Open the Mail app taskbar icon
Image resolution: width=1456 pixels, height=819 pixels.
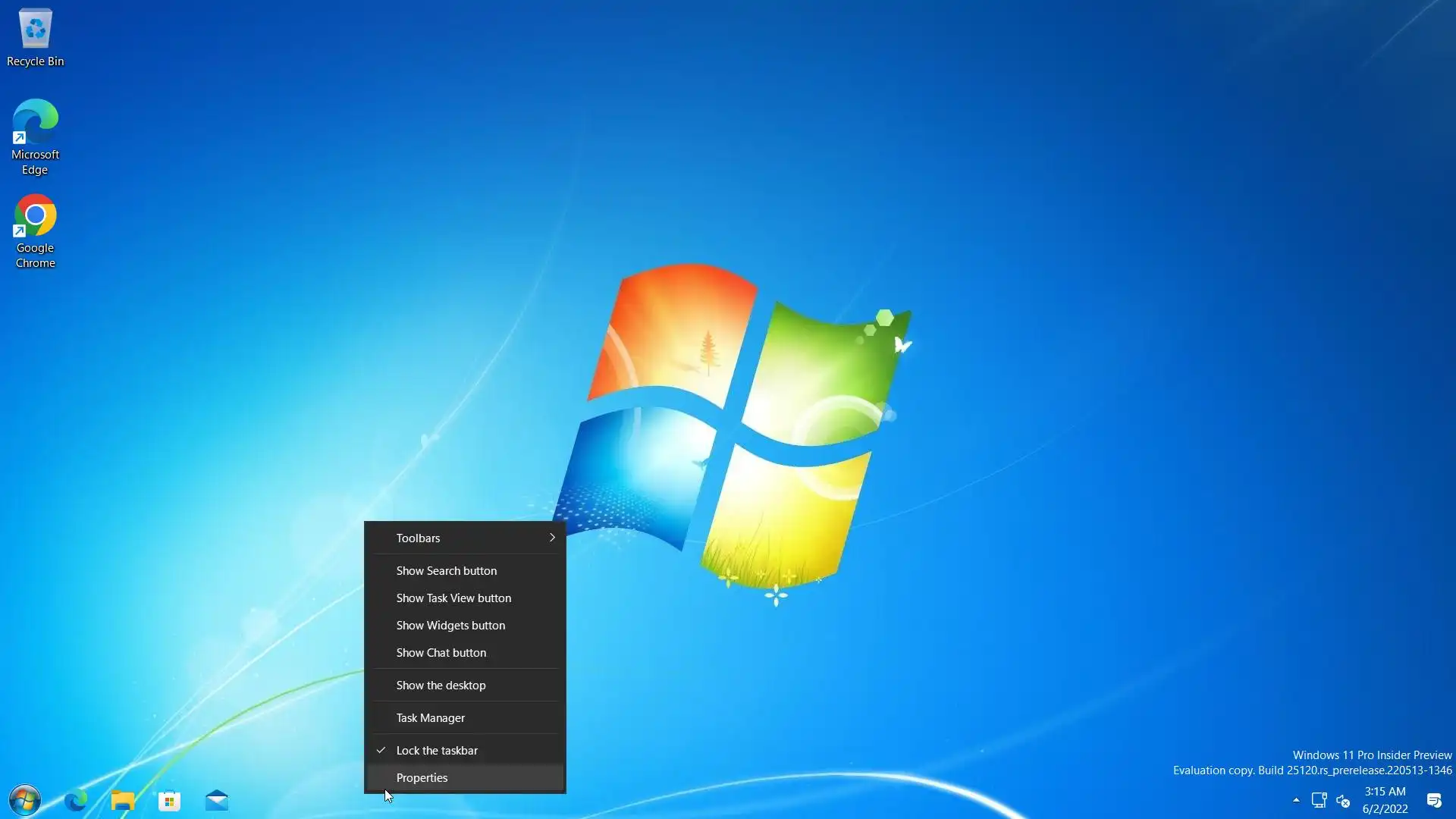click(217, 800)
